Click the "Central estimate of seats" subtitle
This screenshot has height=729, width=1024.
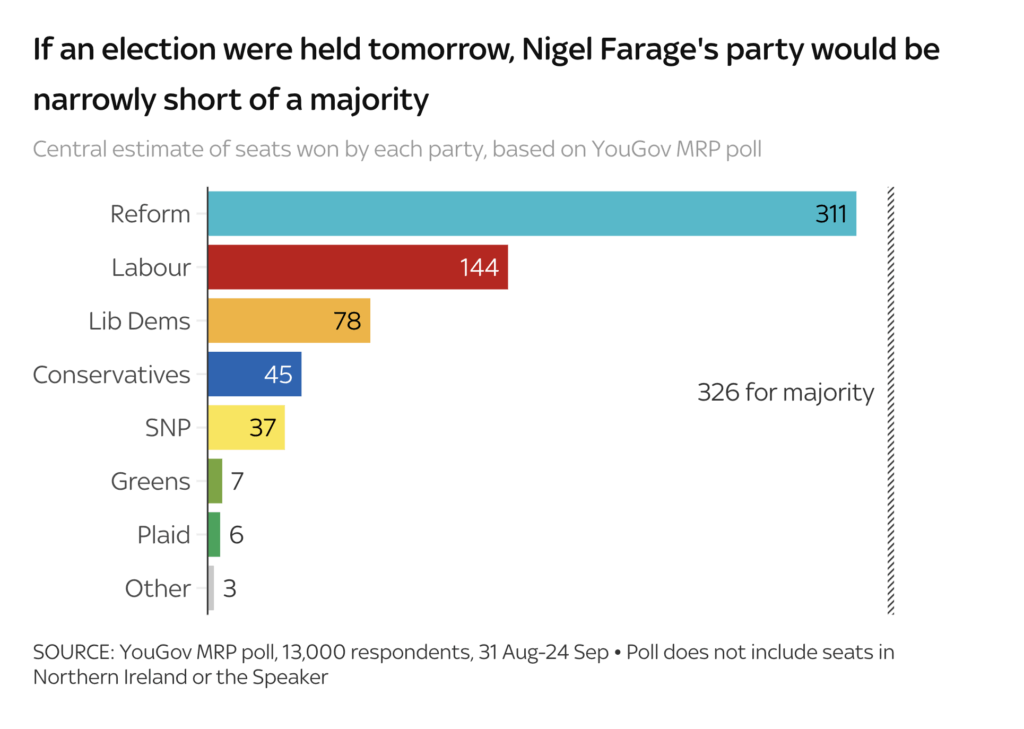pos(397,150)
